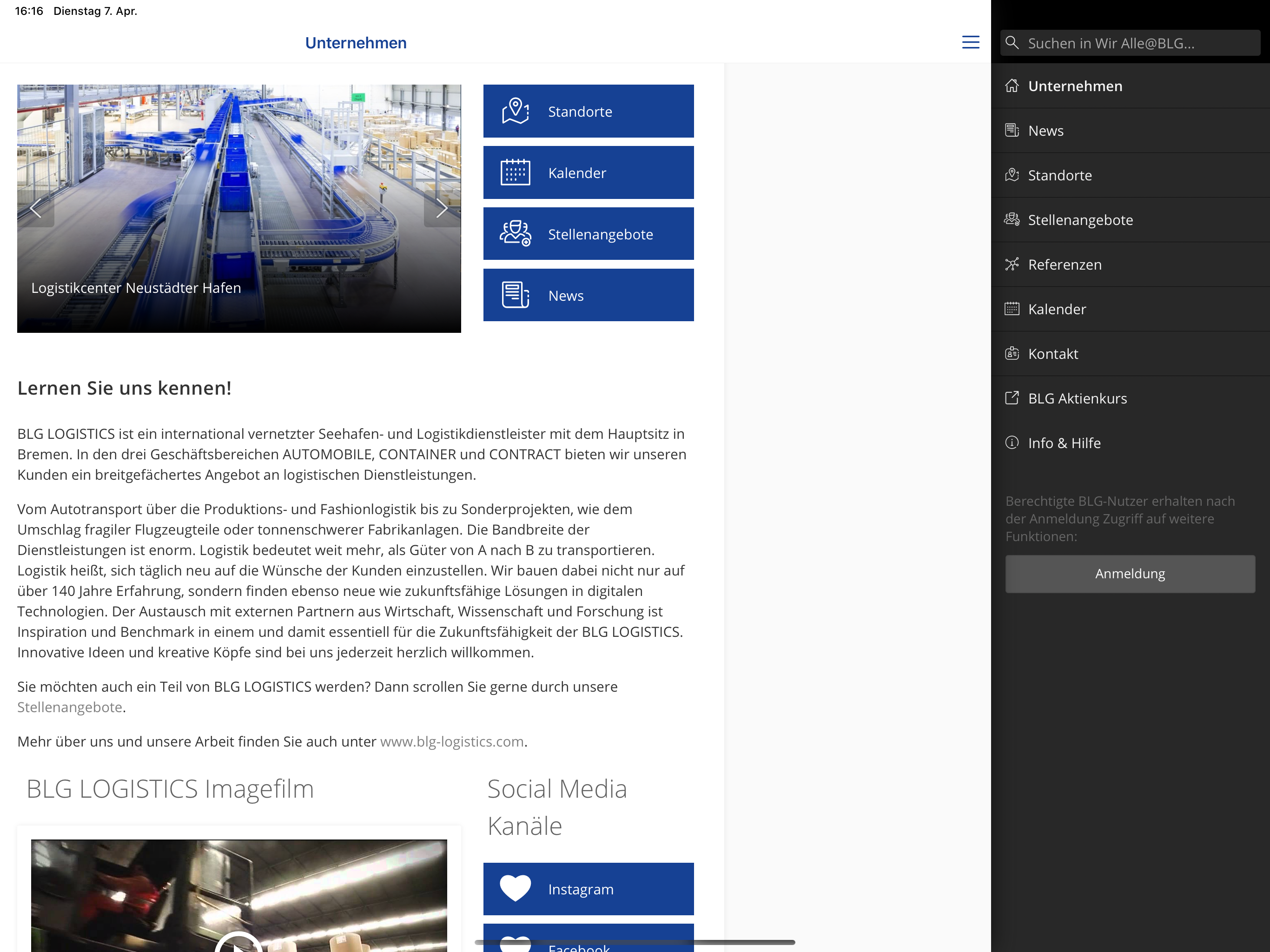Viewport: 1270px width, 952px height.
Task: Select Info & Hilfe in the sidebar
Action: (1130, 443)
